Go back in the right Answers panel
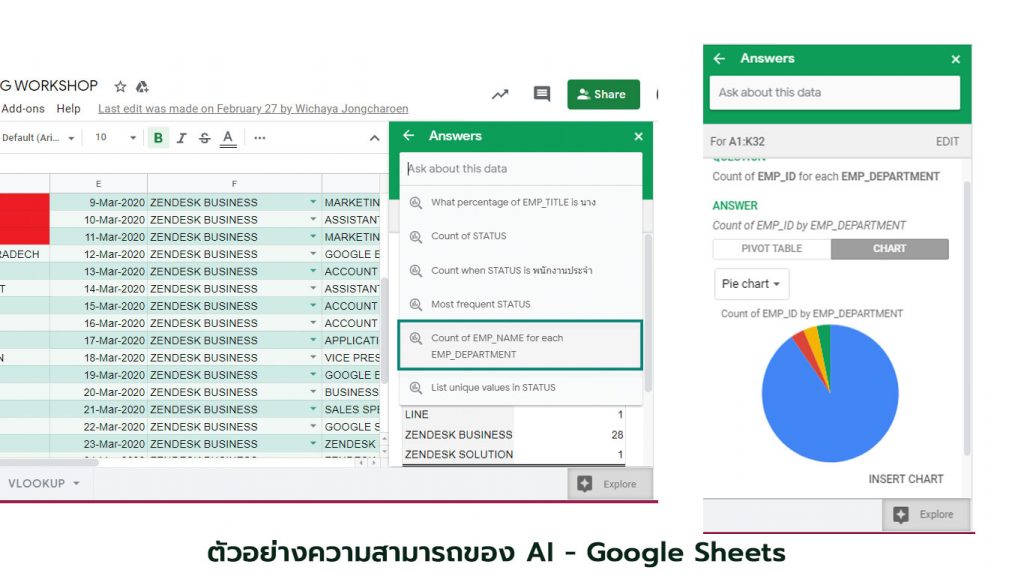 coord(719,58)
